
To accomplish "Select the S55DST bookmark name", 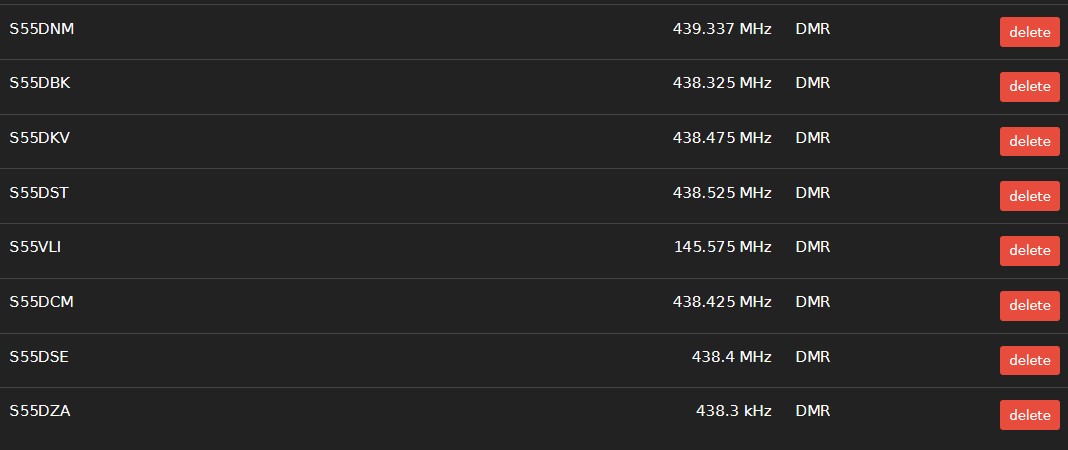I will click(x=39, y=192).
